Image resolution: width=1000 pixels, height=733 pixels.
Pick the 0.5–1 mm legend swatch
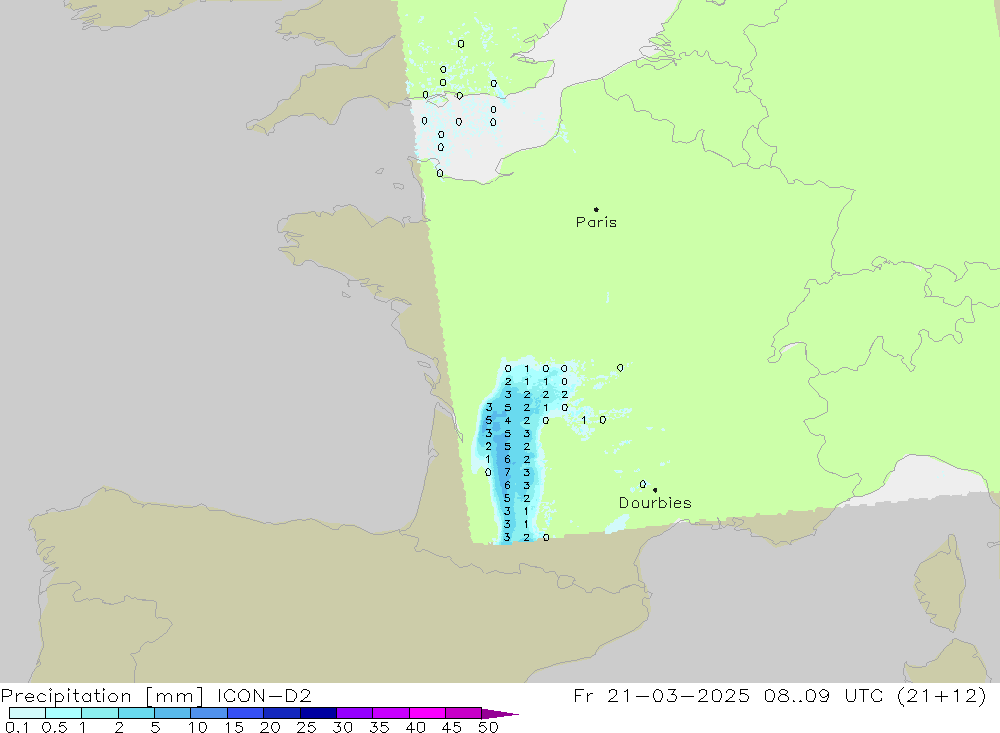tap(63, 713)
